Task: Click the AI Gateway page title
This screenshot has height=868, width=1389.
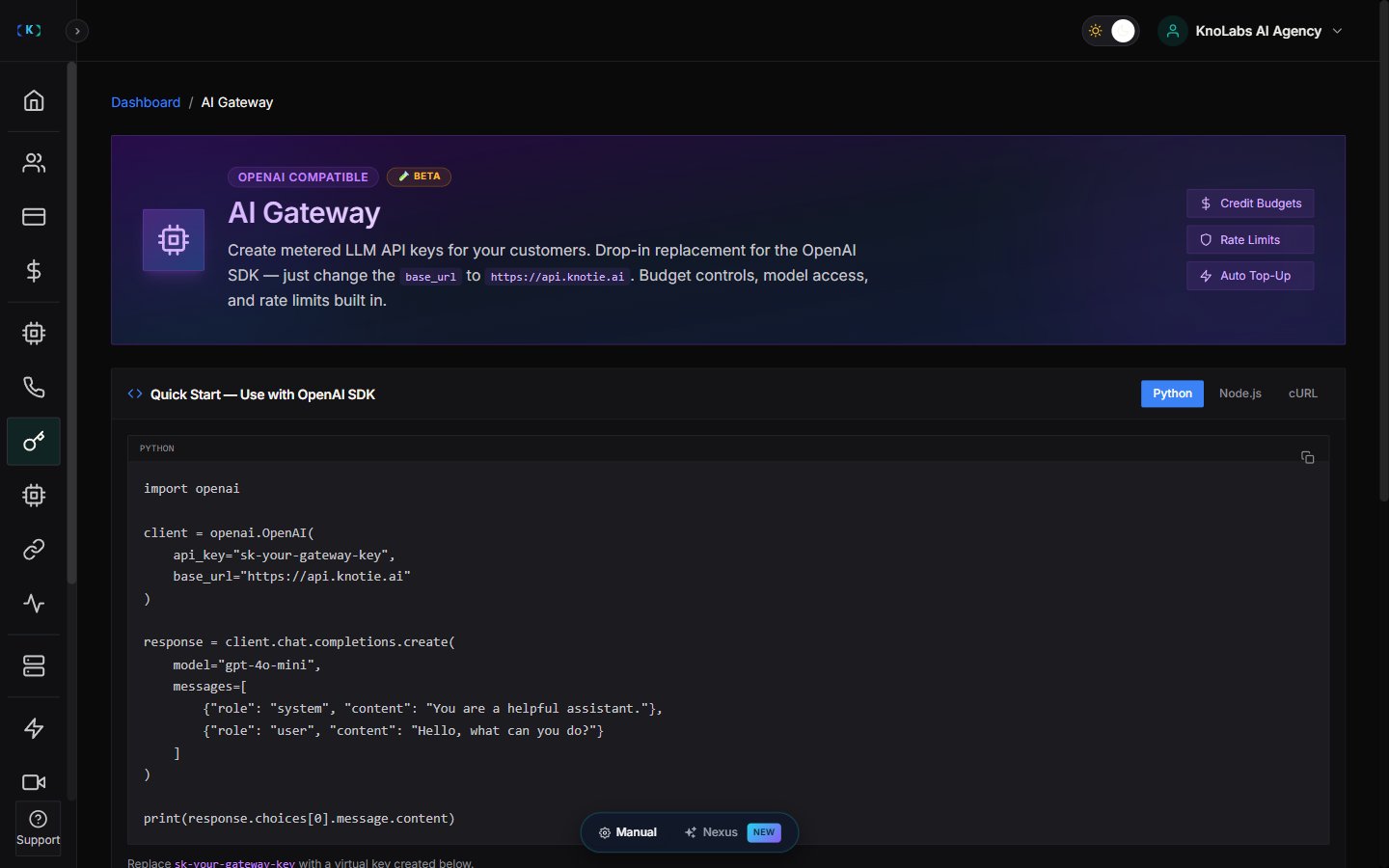Action: pyautogui.click(x=304, y=212)
